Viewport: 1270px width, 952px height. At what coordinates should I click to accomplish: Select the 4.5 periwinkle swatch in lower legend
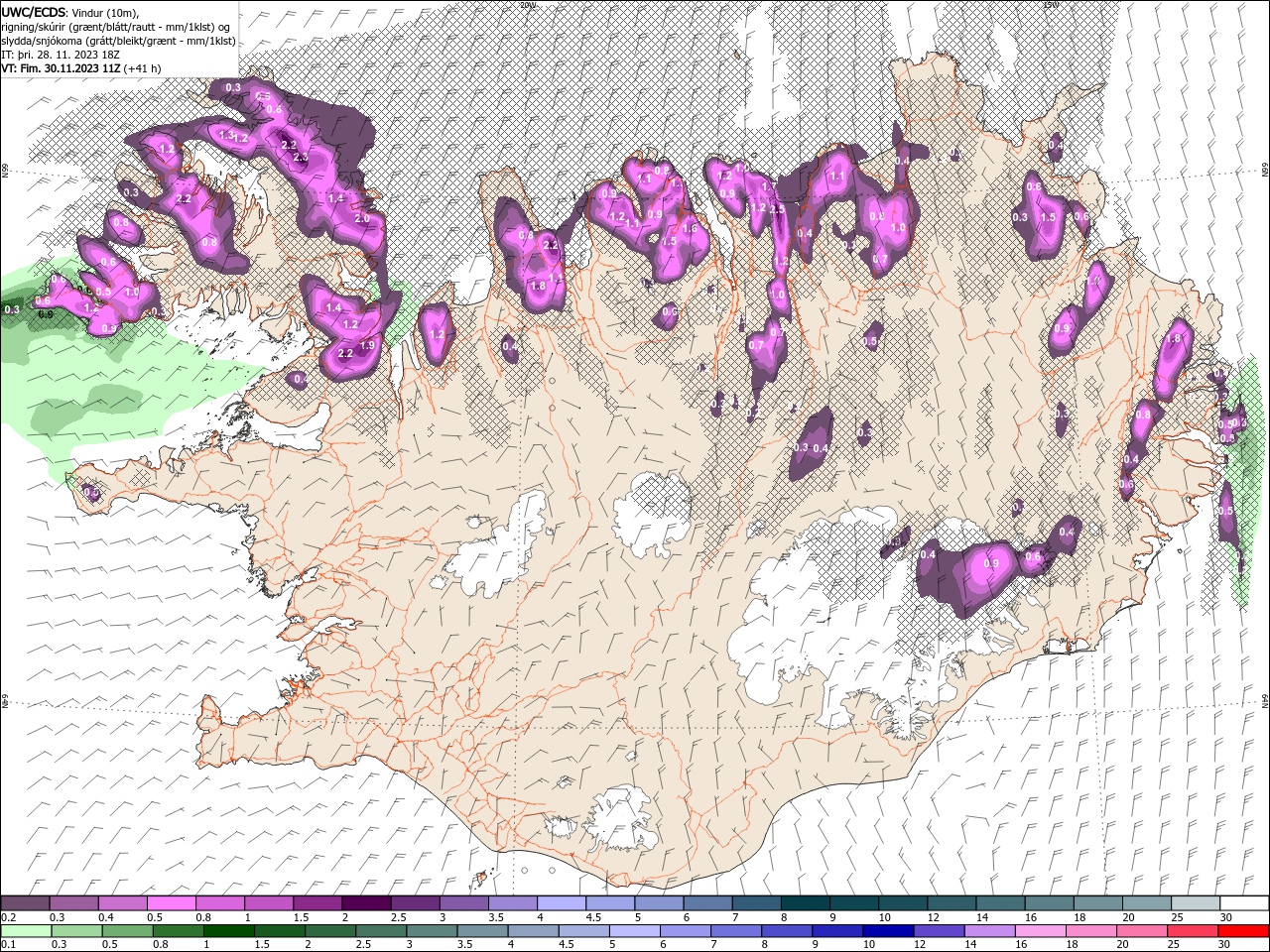click(582, 931)
